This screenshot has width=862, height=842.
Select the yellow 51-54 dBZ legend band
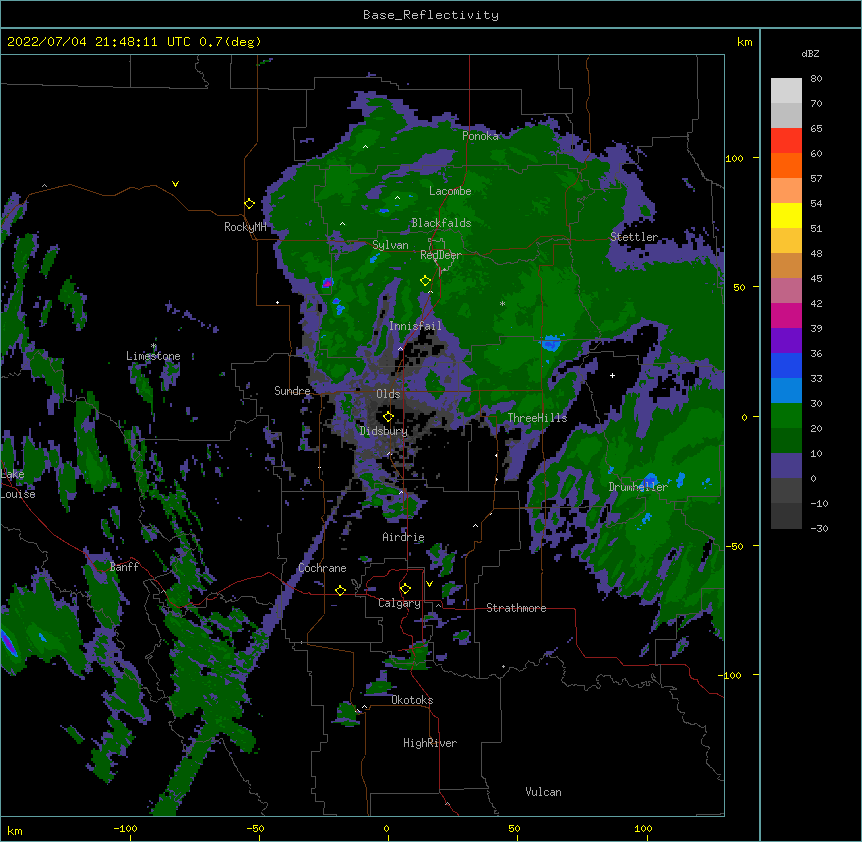(x=786, y=215)
